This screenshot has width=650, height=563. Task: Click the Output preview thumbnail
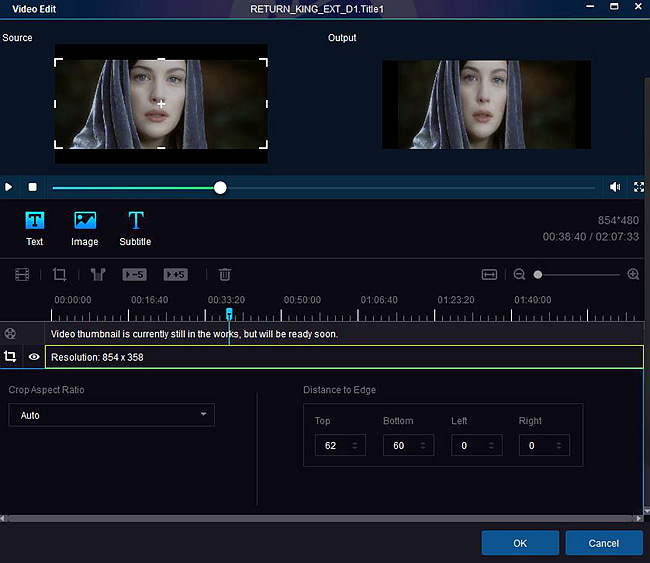[x=486, y=104]
